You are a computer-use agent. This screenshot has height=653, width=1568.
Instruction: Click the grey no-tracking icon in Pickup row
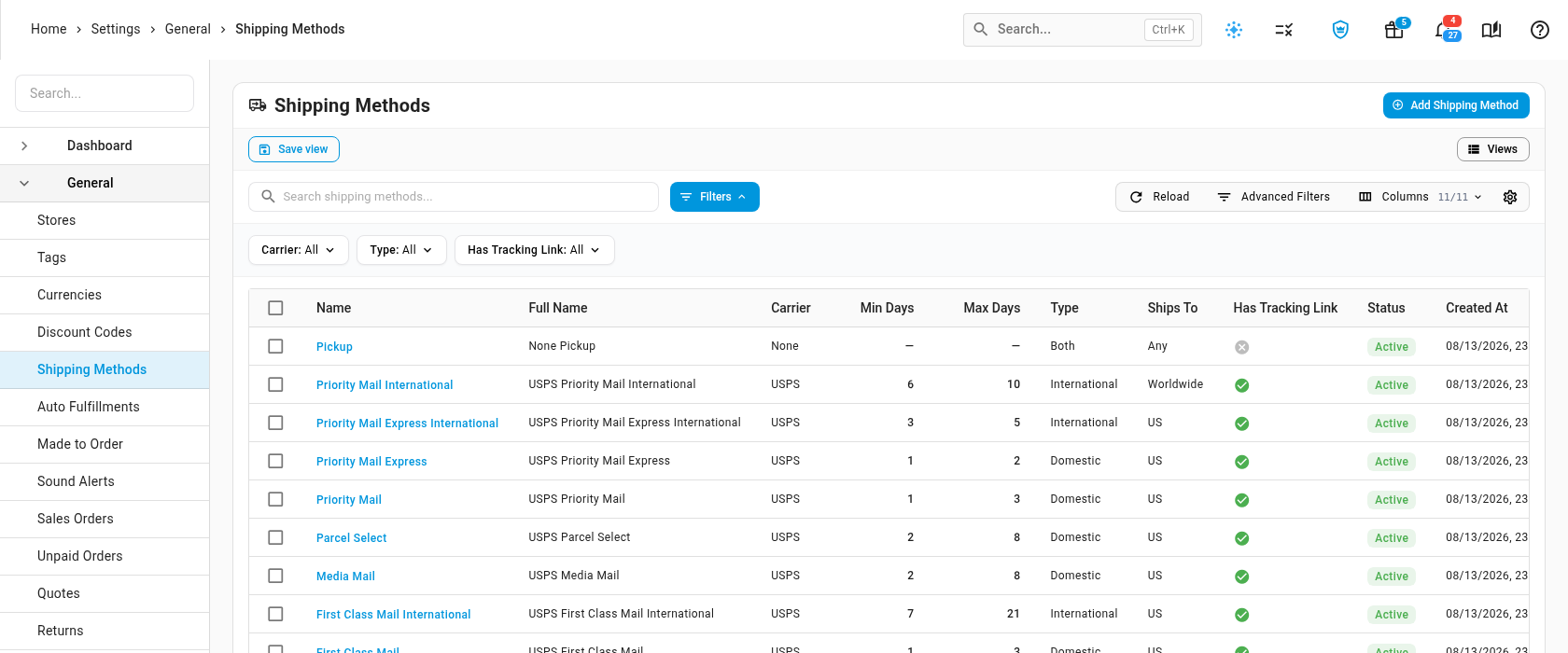click(x=1242, y=347)
